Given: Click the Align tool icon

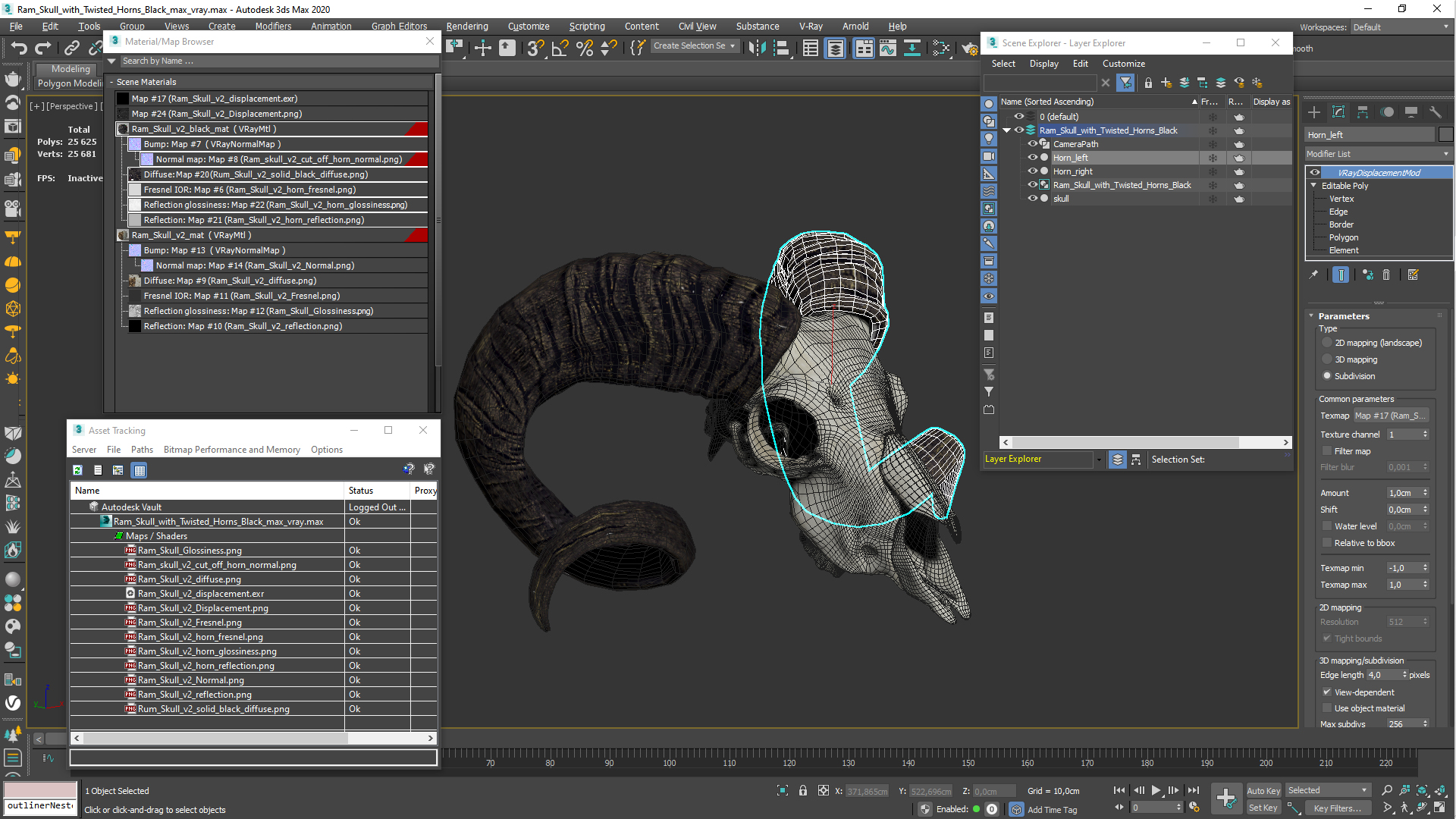Looking at the screenshot, I should [781, 49].
